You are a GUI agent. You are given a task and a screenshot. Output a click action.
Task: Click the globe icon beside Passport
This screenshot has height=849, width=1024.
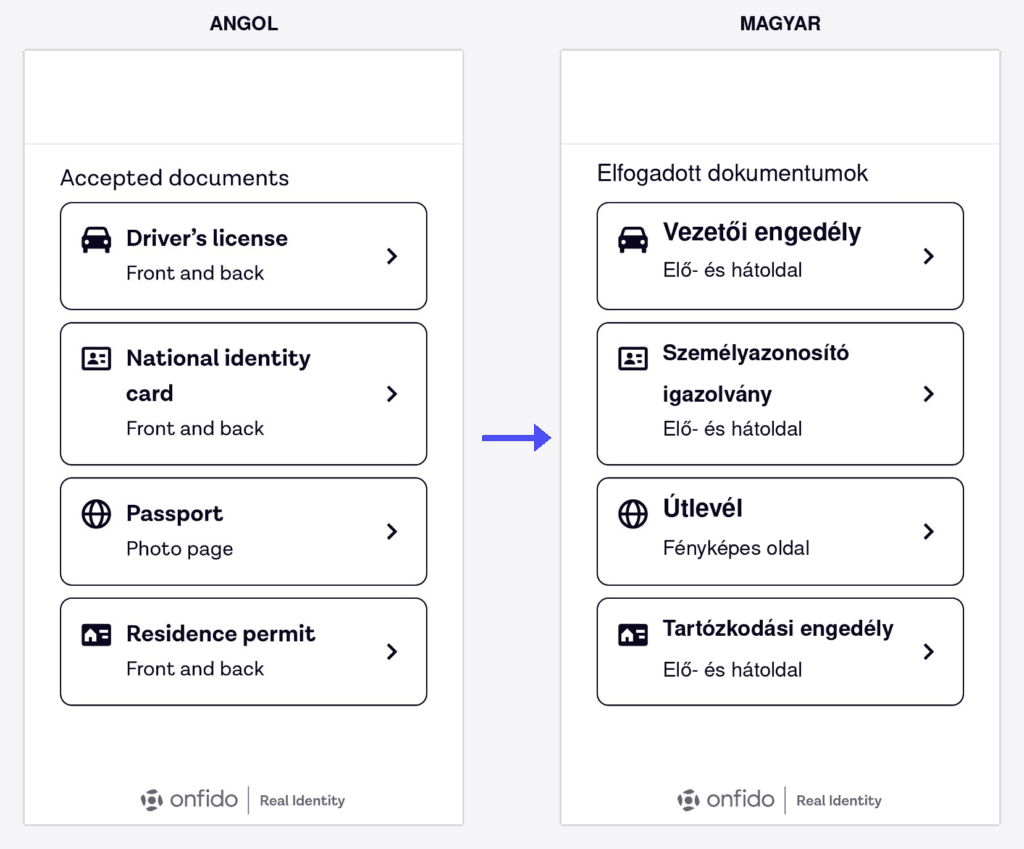(96, 514)
